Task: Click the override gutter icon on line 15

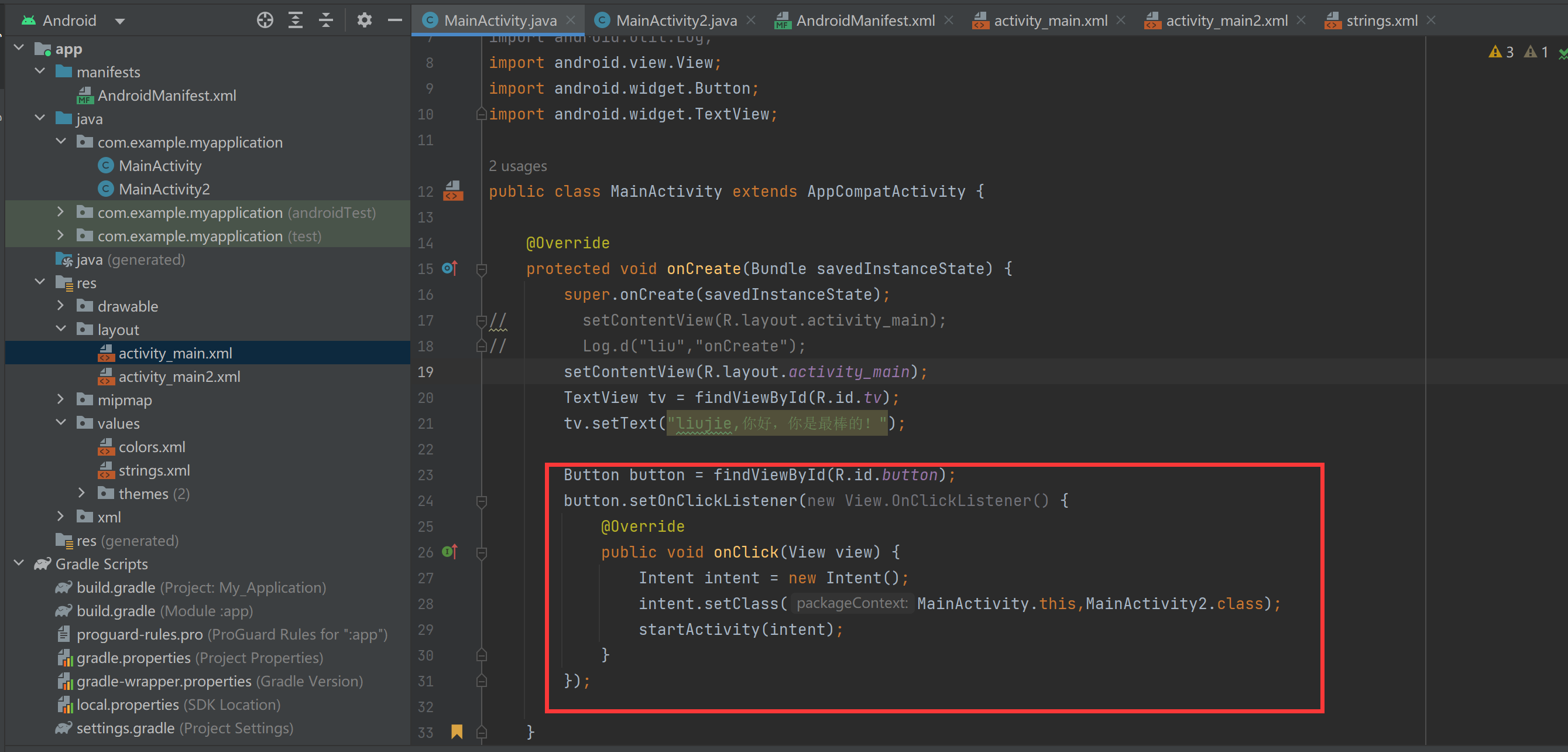Action: pos(450,268)
